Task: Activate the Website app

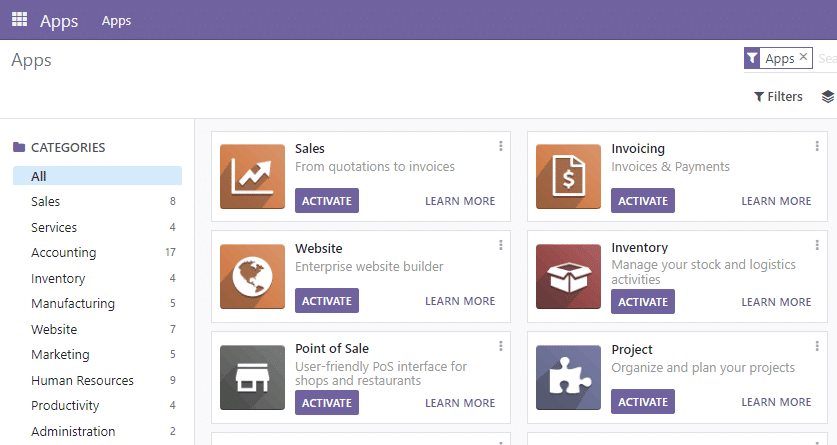Action: coord(326,301)
